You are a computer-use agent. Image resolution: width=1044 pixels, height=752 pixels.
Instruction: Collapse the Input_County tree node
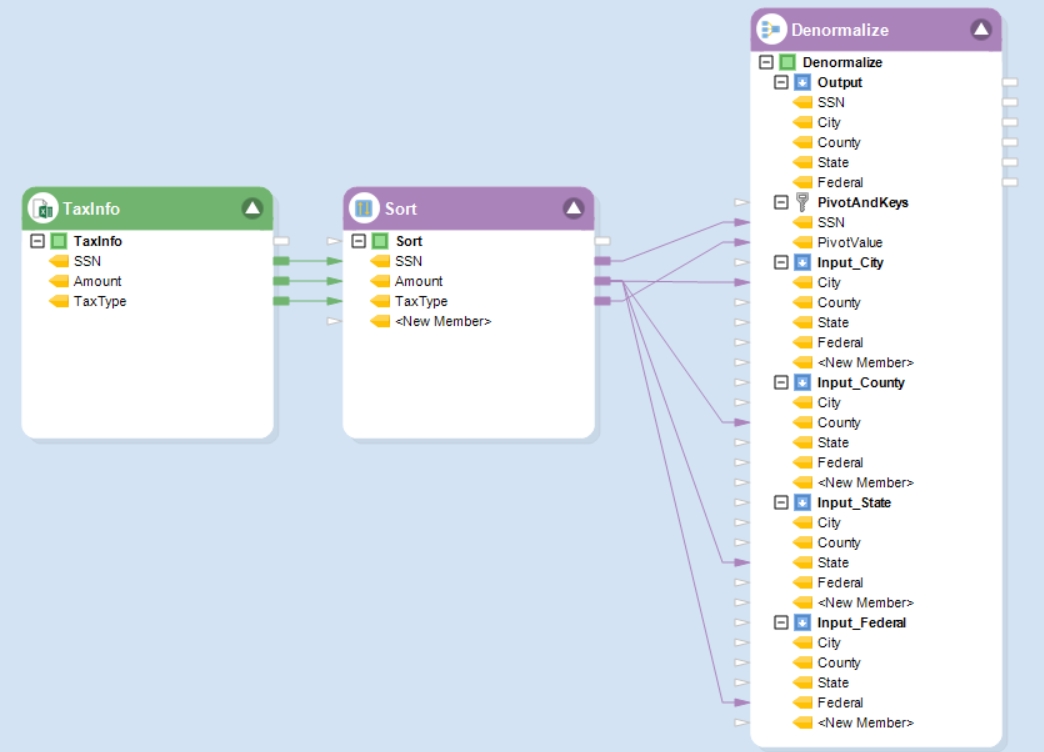(782, 382)
